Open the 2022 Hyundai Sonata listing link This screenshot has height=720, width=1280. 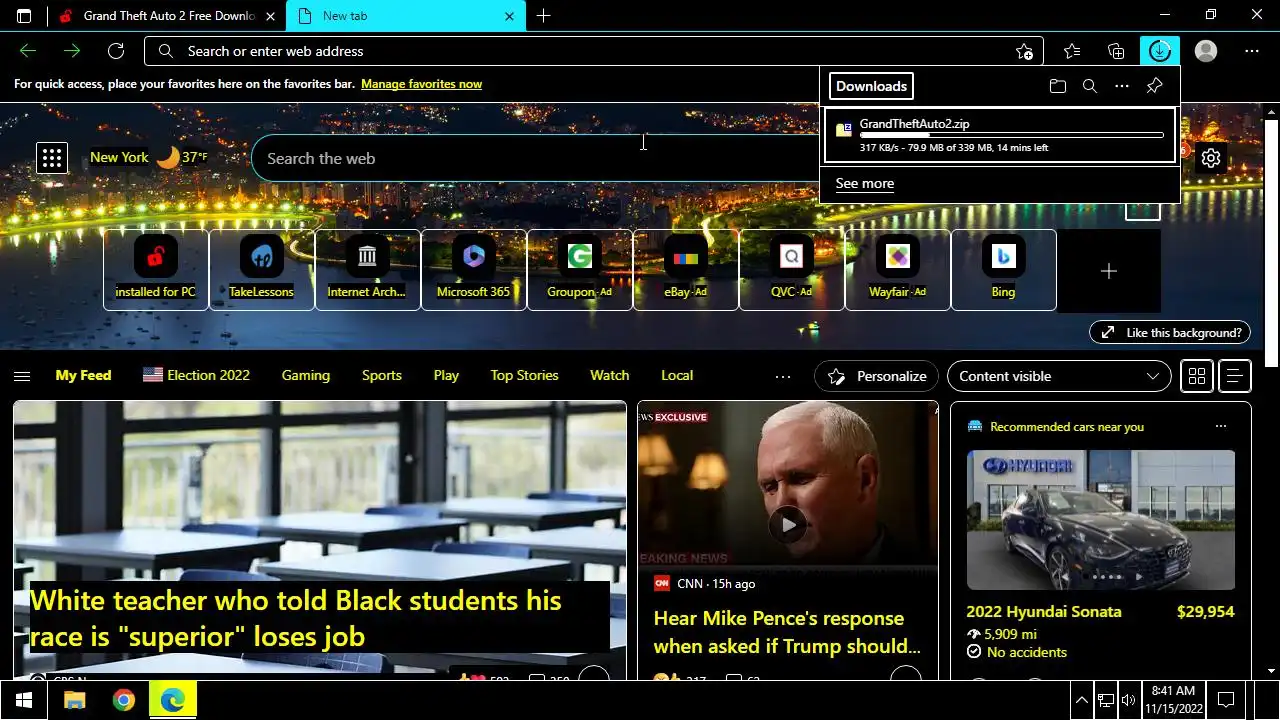[1044, 611]
